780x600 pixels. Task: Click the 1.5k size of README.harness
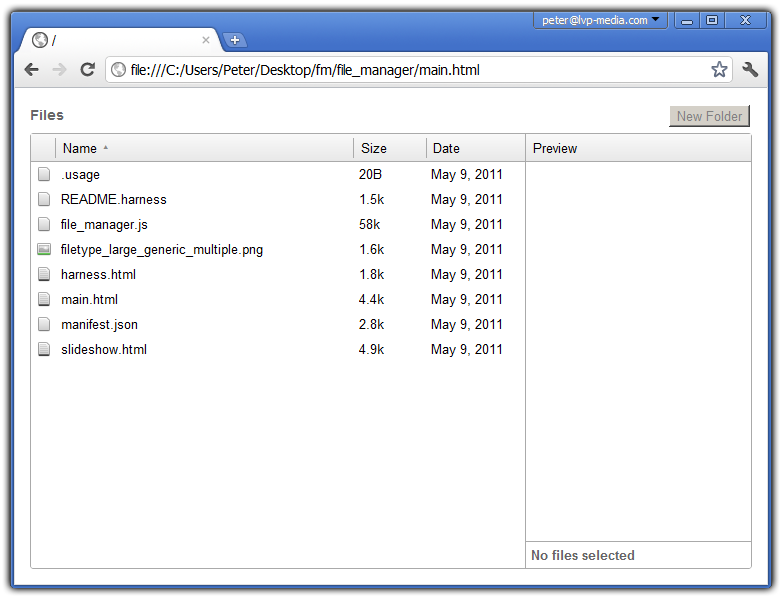pos(372,200)
